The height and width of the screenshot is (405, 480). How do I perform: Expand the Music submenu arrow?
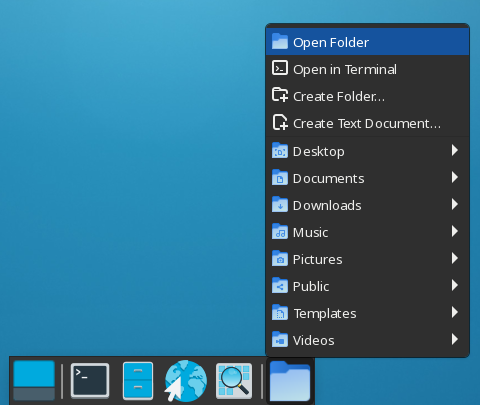(455, 231)
